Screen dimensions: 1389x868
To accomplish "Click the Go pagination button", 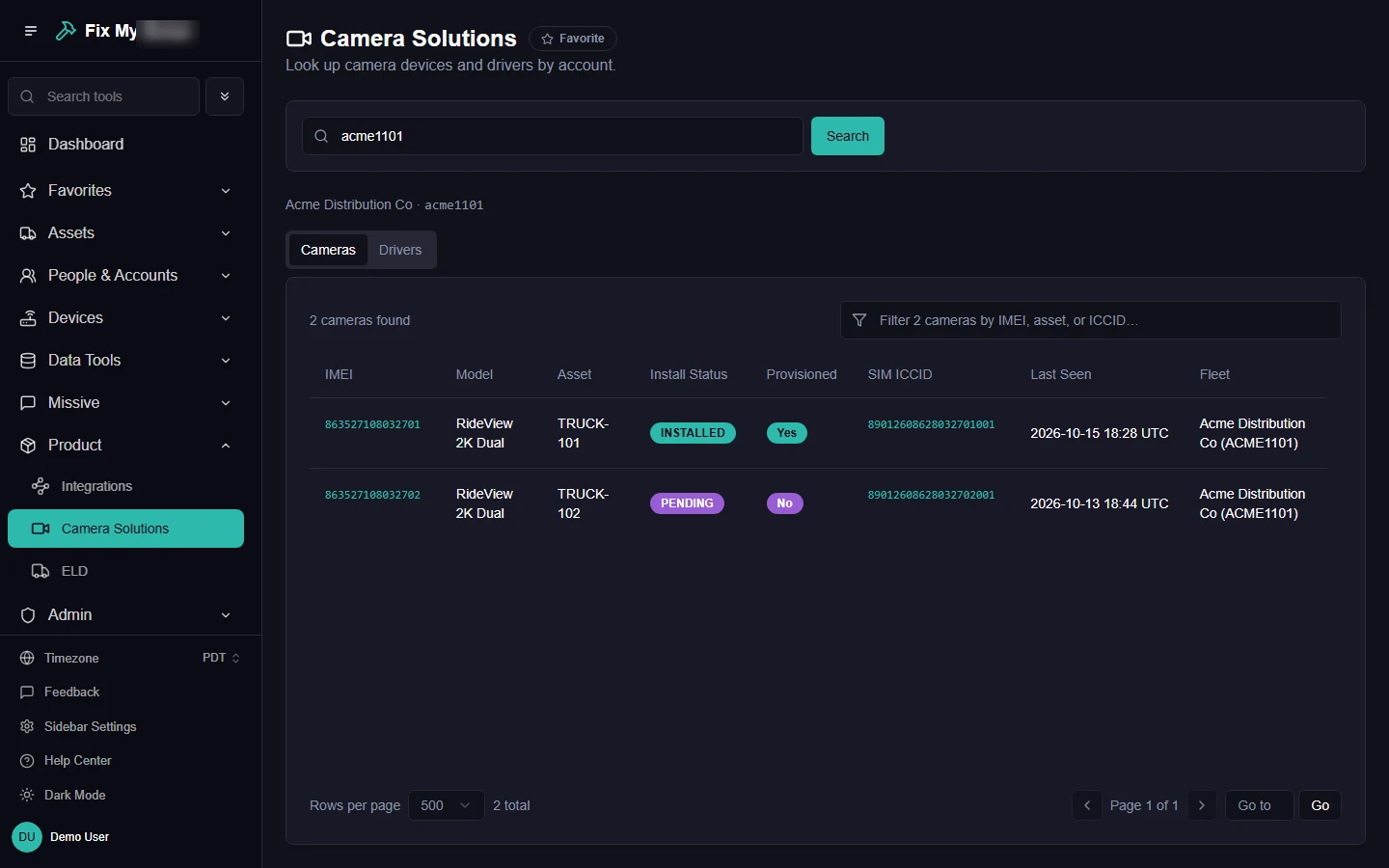I will (1321, 805).
